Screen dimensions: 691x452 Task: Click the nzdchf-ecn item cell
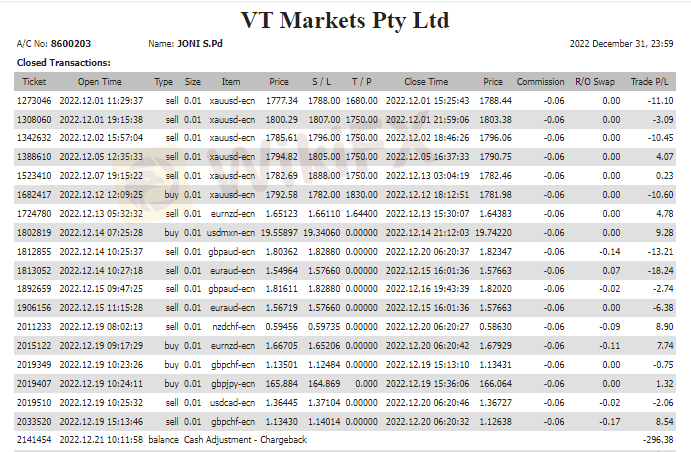234,326
